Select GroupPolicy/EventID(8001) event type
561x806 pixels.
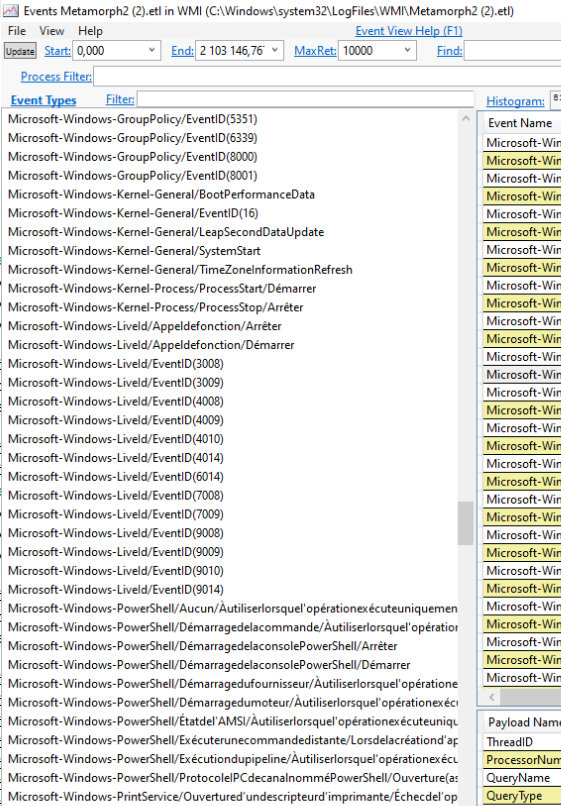[133, 176]
